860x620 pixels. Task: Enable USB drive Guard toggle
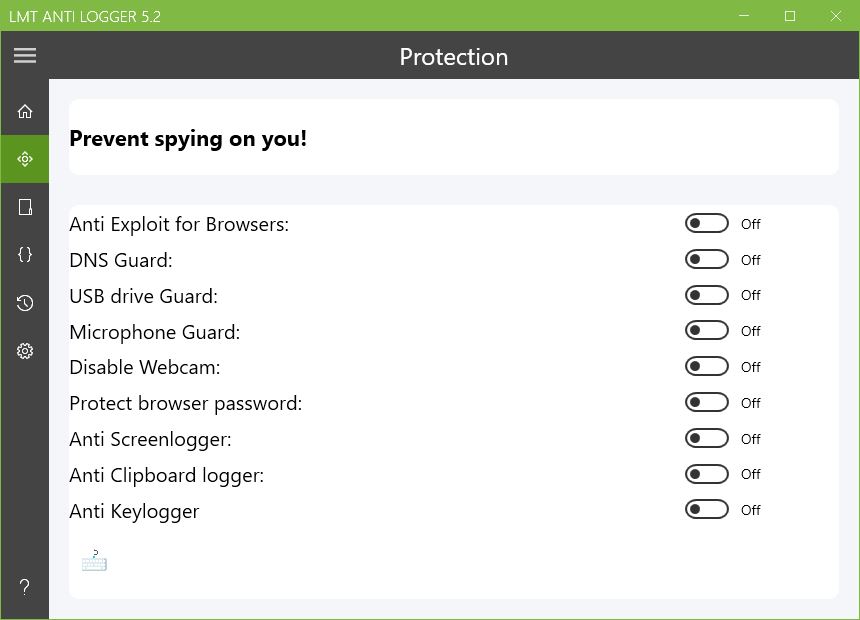click(x=706, y=295)
